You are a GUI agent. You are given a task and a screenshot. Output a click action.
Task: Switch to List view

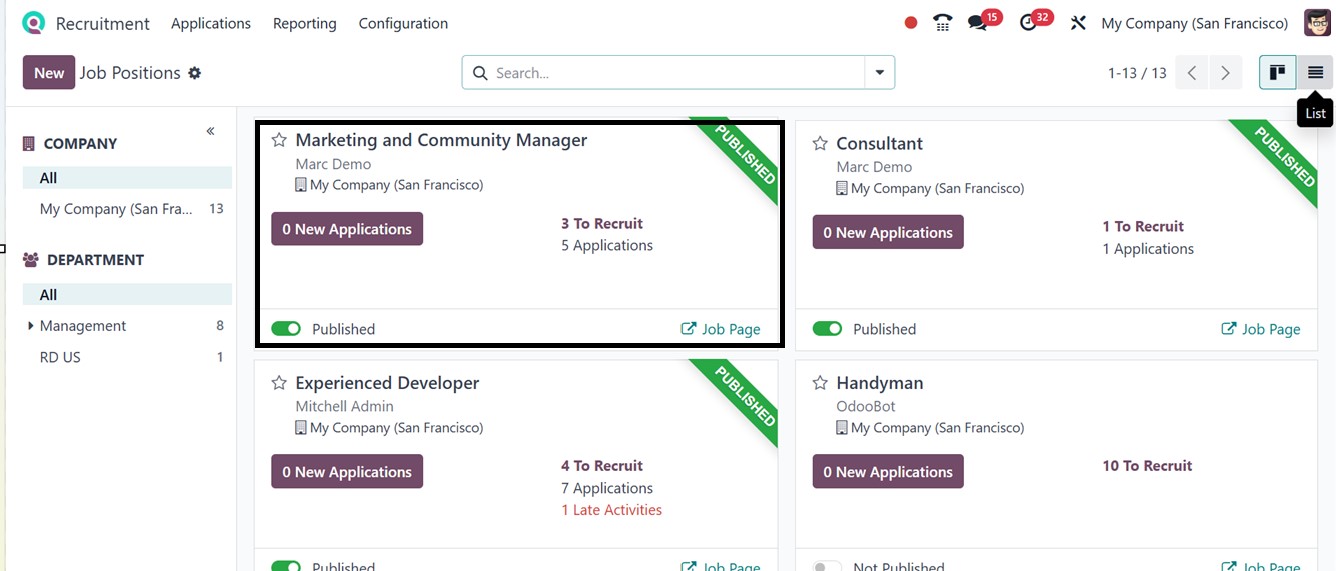pos(1315,73)
